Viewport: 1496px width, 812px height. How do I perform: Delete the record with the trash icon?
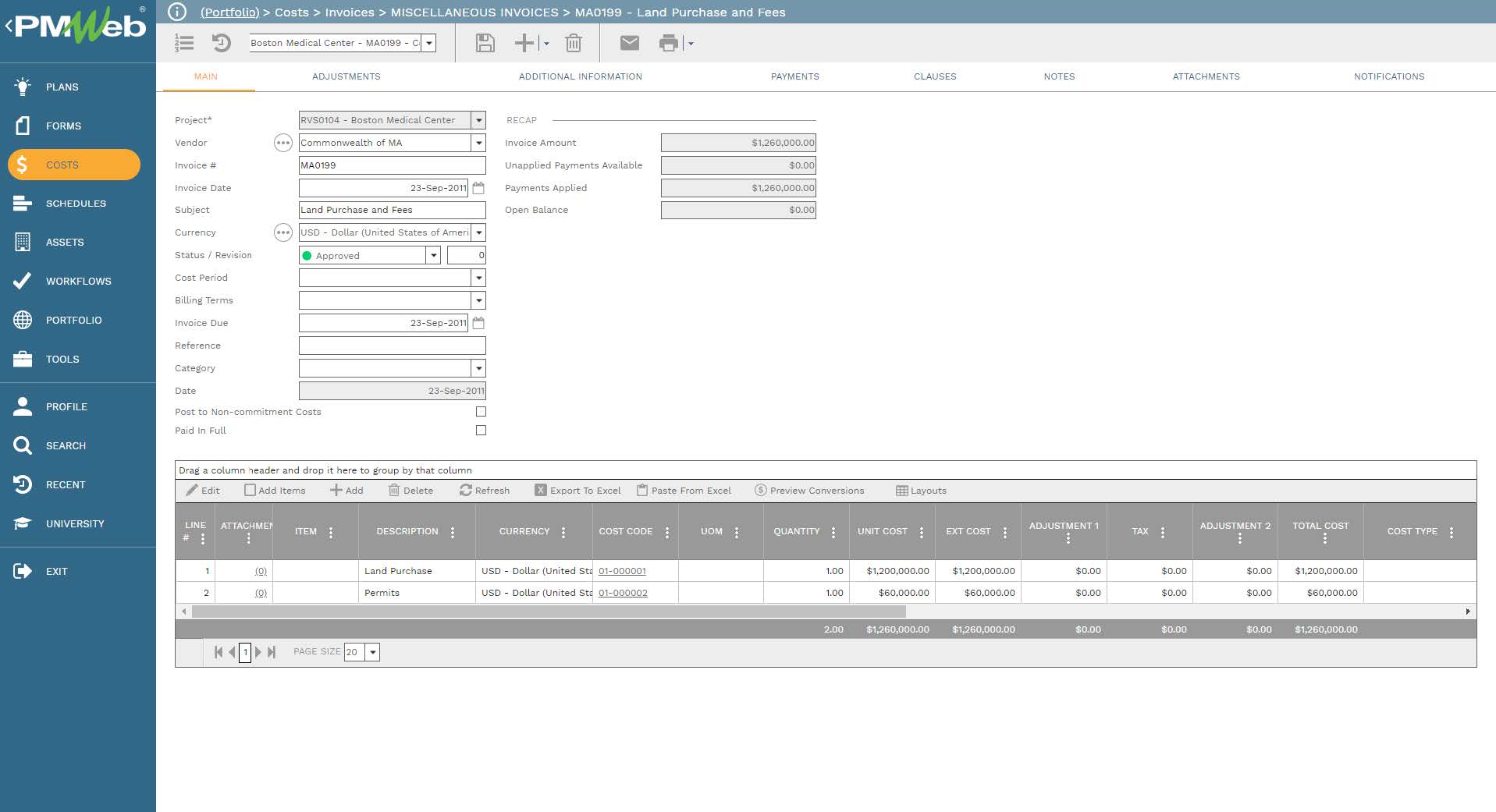tap(574, 43)
